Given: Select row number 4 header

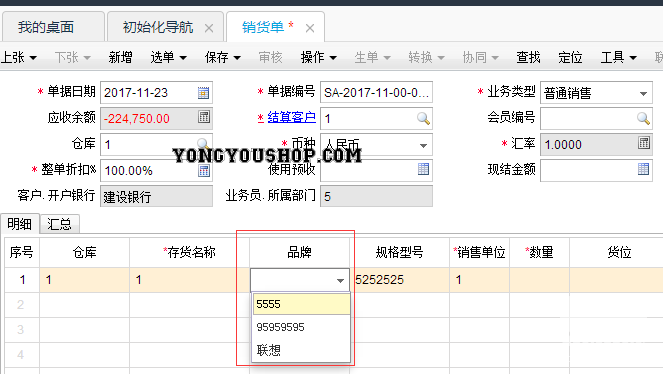Looking at the screenshot, I should pyautogui.click(x=21, y=355).
